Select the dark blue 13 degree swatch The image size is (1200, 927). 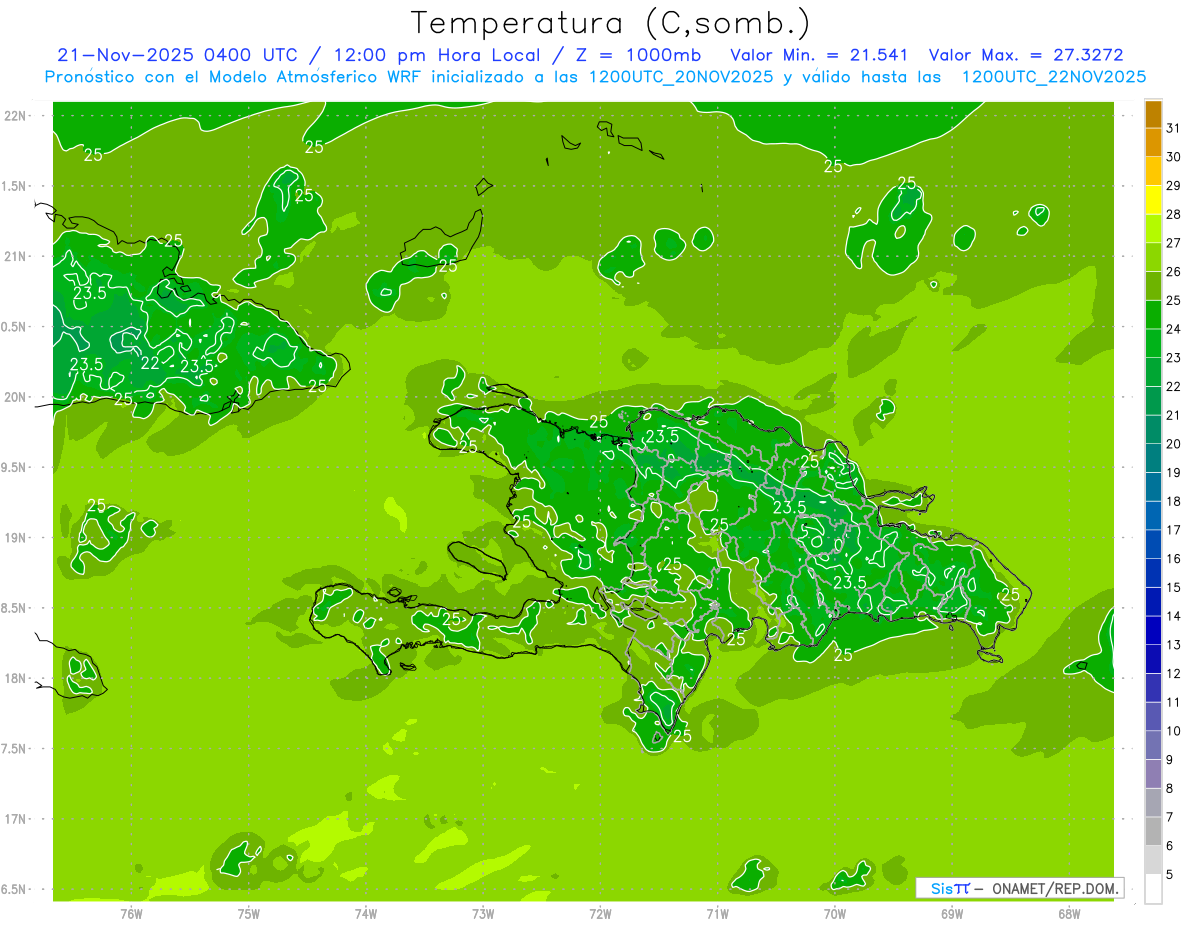[x=1153, y=630]
